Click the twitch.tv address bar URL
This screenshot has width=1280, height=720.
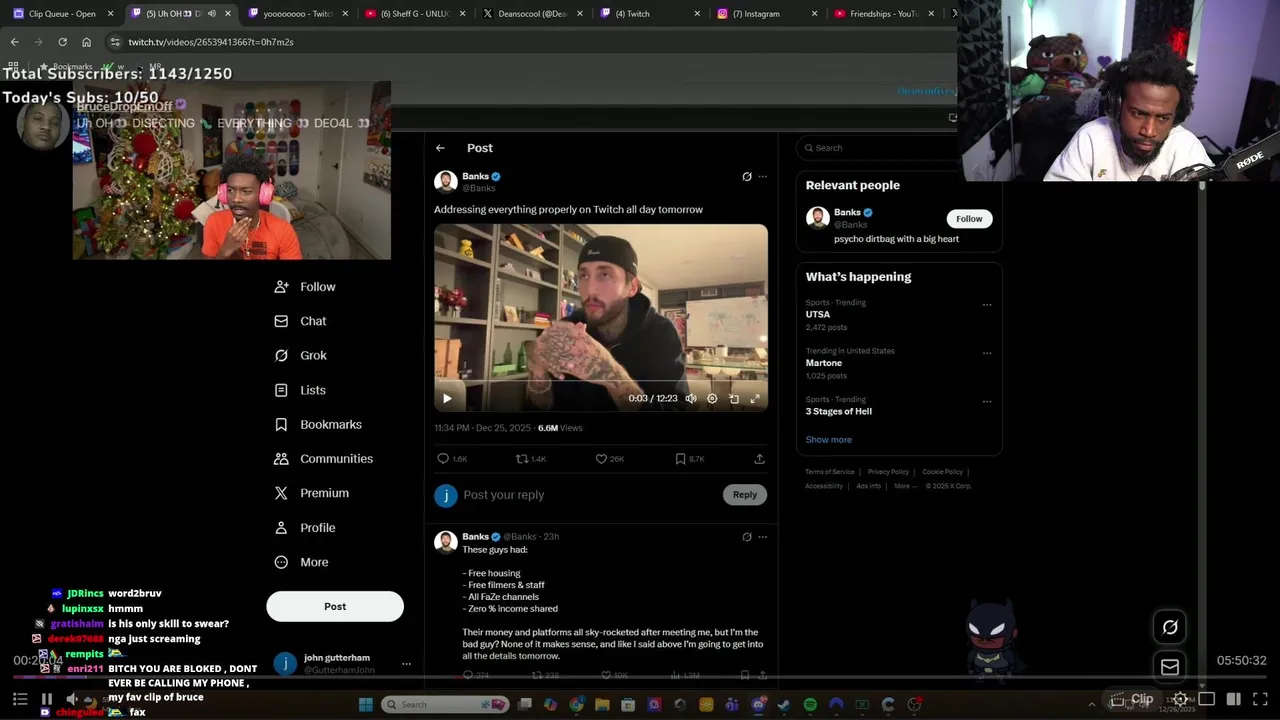[x=211, y=42]
